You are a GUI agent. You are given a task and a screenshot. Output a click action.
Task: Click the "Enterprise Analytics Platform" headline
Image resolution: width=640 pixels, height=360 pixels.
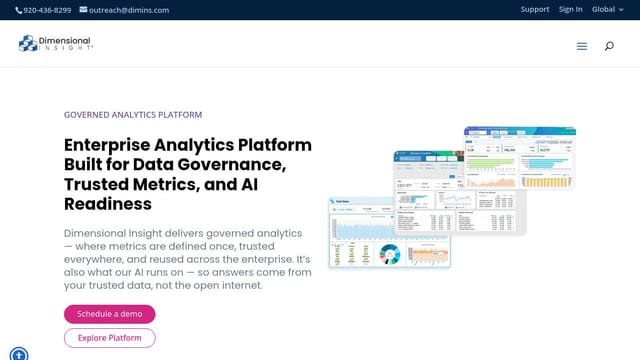188,174
